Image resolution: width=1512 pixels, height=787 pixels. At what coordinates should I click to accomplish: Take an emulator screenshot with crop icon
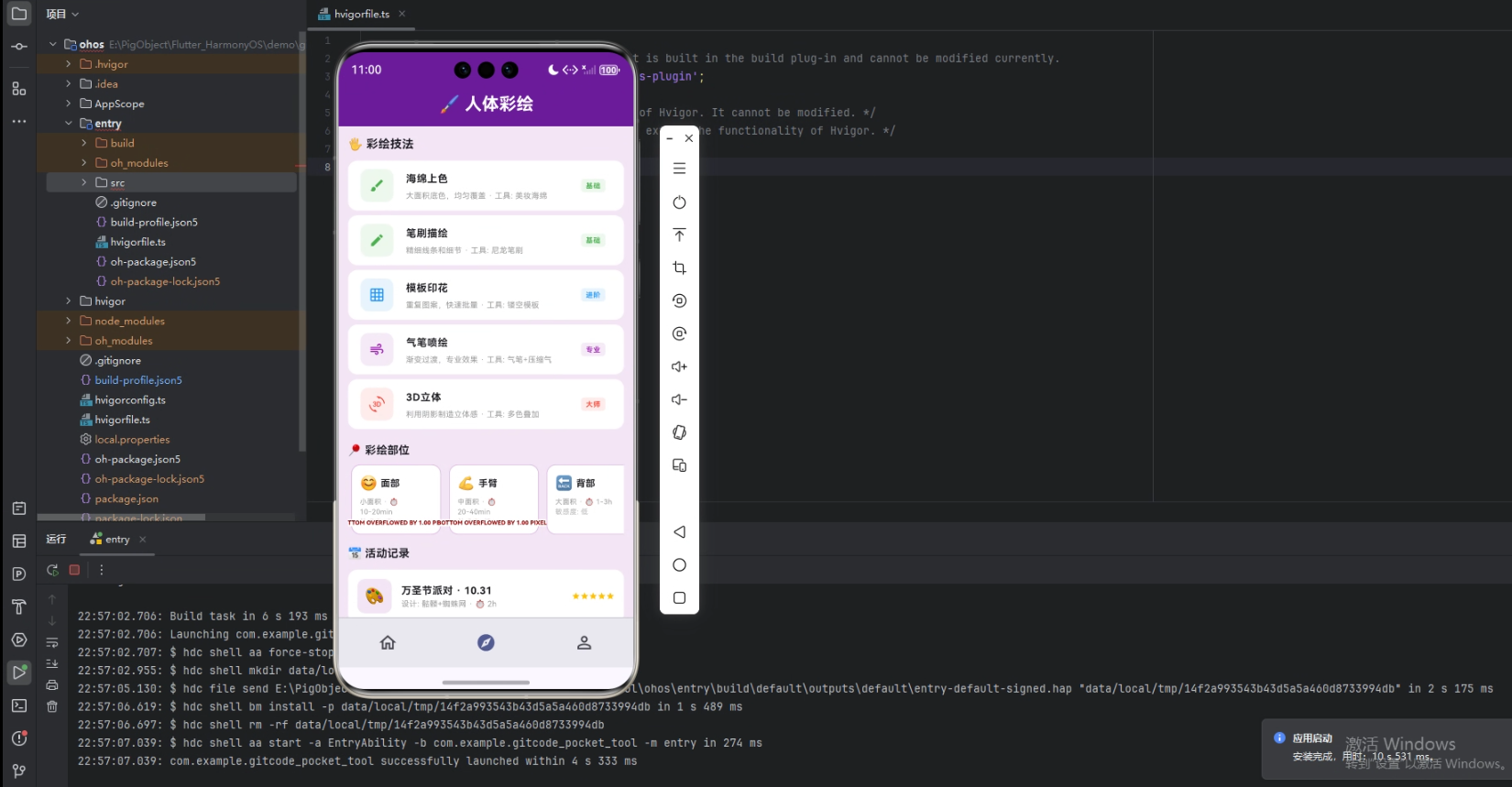pyautogui.click(x=679, y=268)
